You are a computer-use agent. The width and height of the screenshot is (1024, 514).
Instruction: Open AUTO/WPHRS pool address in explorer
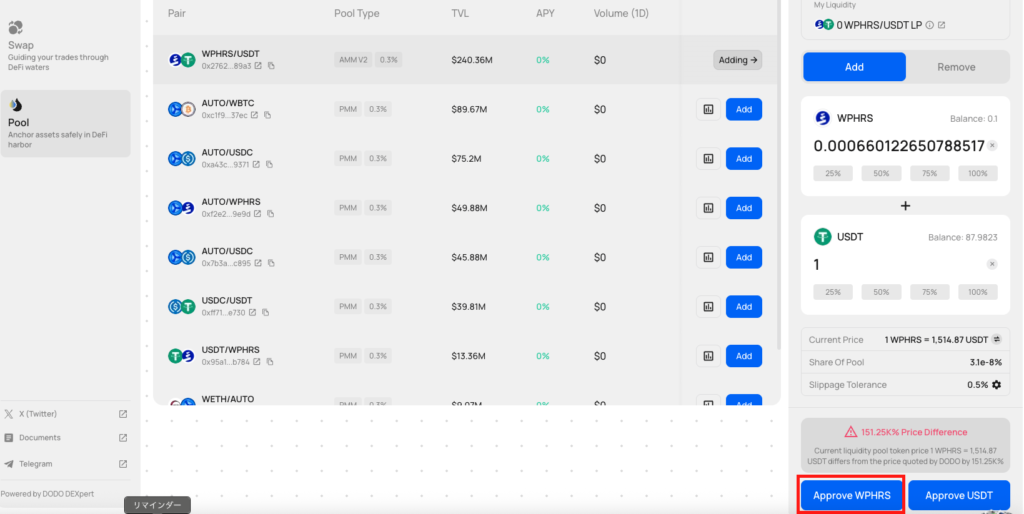(x=258, y=214)
